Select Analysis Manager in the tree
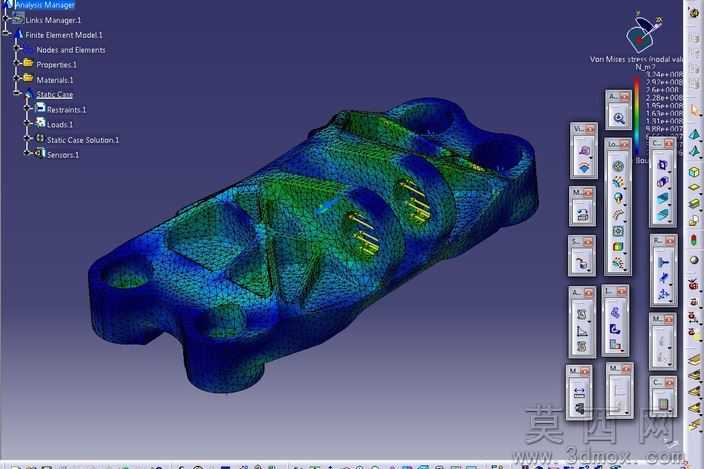This screenshot has height=469, width=704. click(45, 5)
